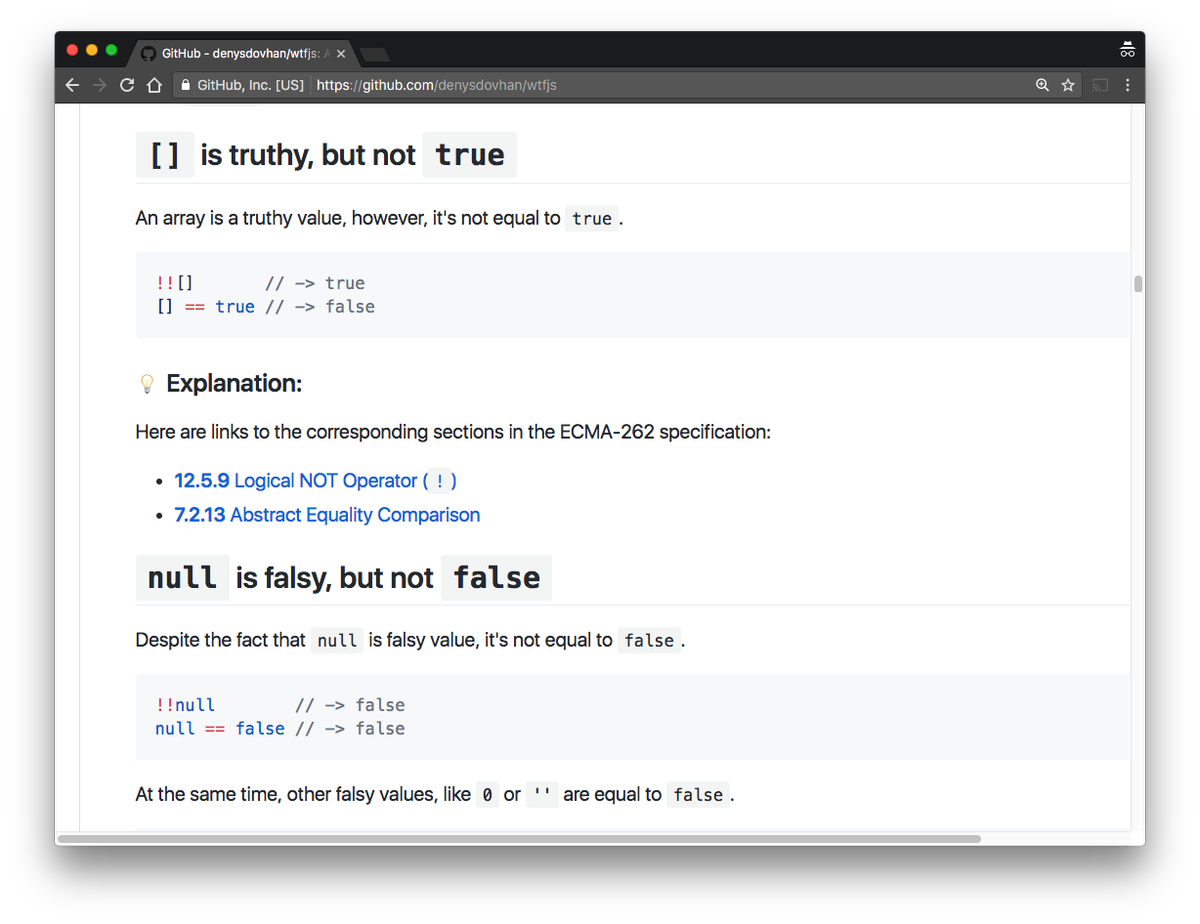Screen dimensions: 1200x924
Task: Click the 'null is falsy, but not false' heading
Action: 344,578
